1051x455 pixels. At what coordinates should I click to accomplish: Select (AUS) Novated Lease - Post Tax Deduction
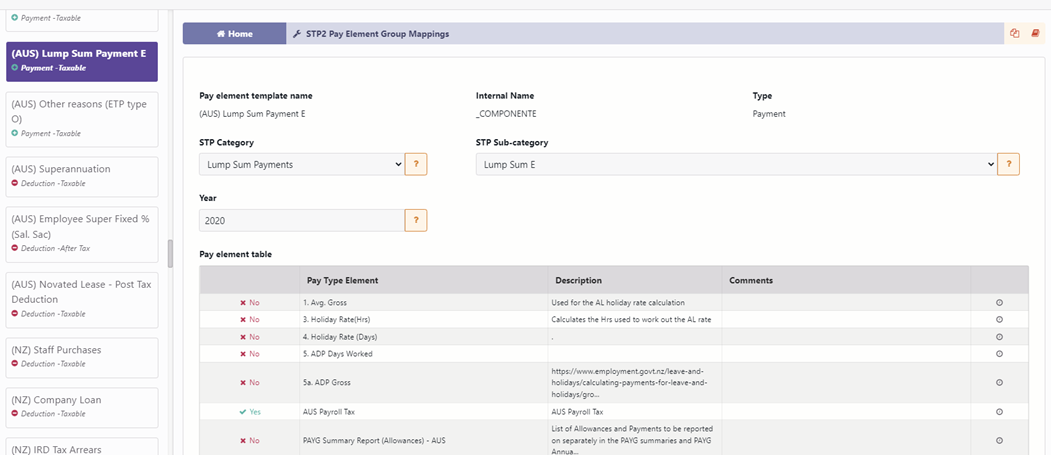[82, 300]
